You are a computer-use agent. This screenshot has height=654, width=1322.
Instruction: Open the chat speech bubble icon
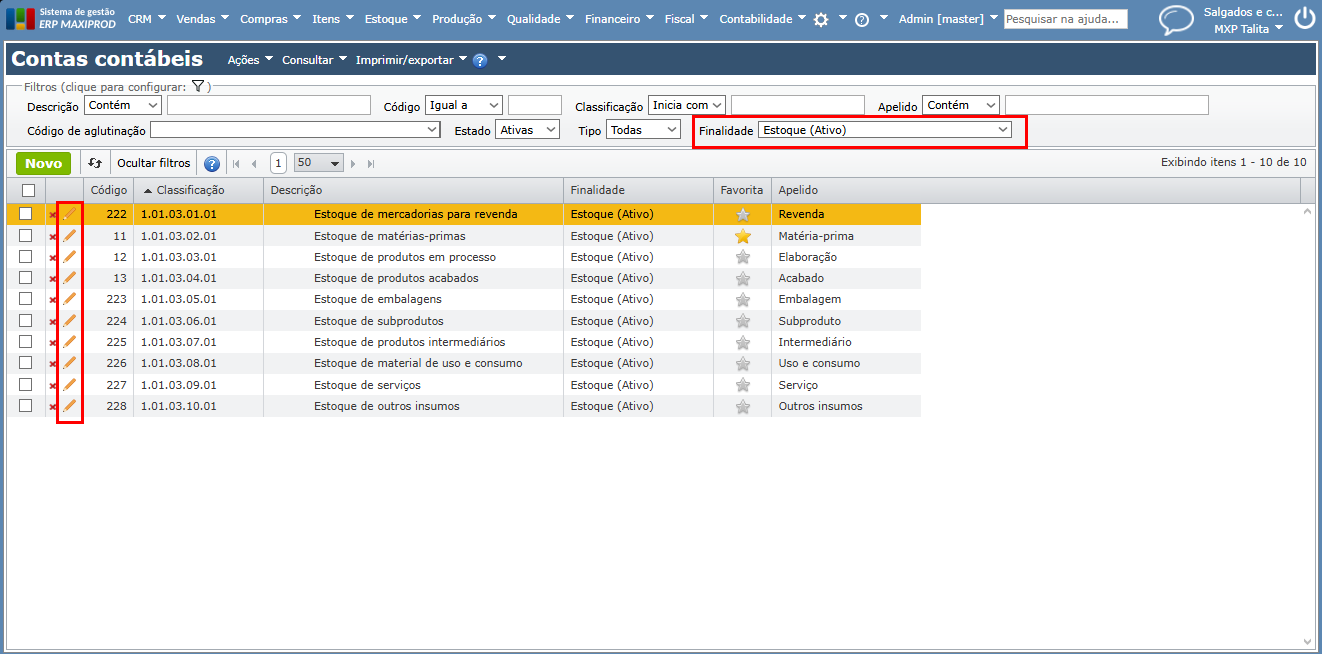[x=1176, y=20]
